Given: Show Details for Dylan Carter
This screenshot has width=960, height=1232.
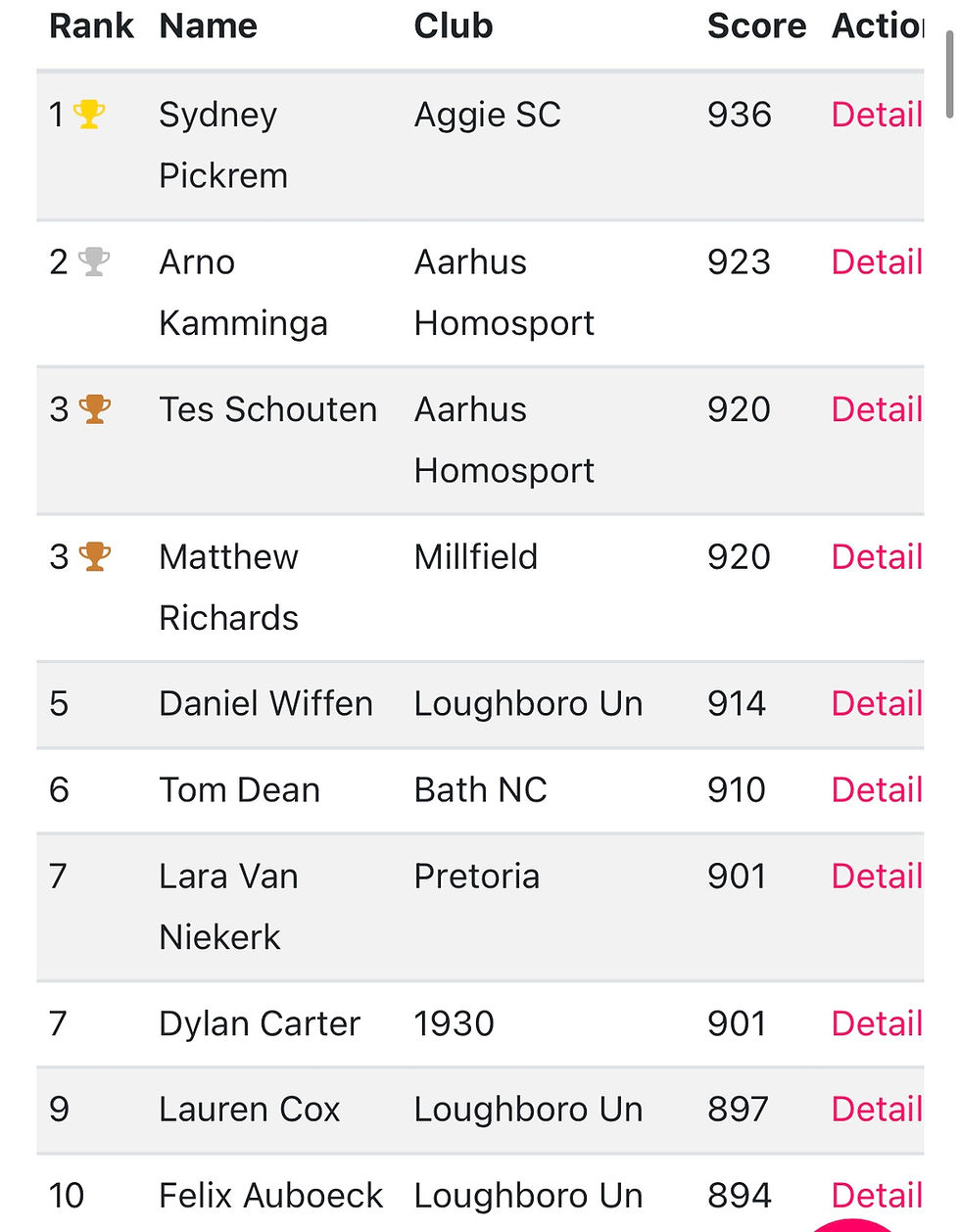Looking at the screenshot, I should 877,1023.
